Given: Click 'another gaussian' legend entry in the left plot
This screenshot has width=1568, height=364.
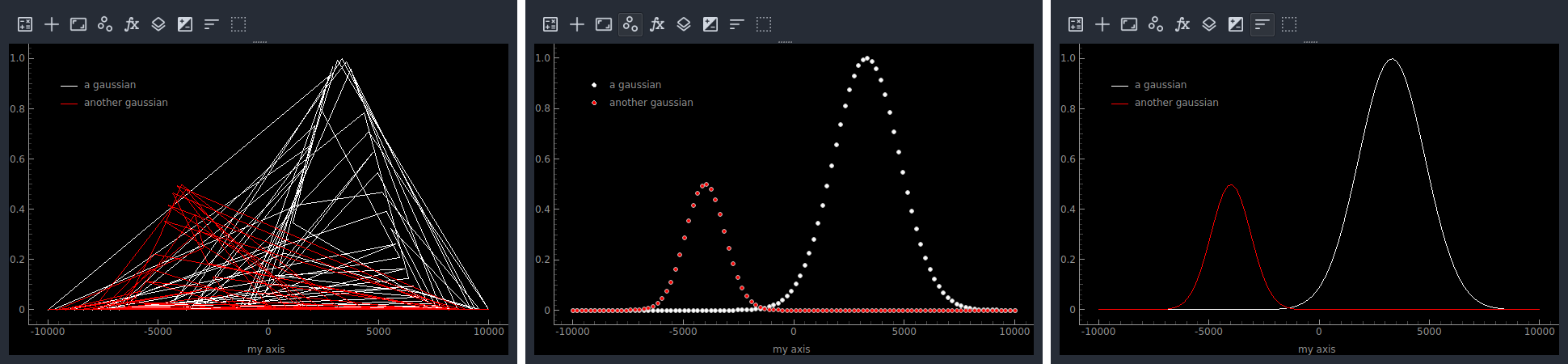Looking at the screenshot, I should (x=126, y=103).
